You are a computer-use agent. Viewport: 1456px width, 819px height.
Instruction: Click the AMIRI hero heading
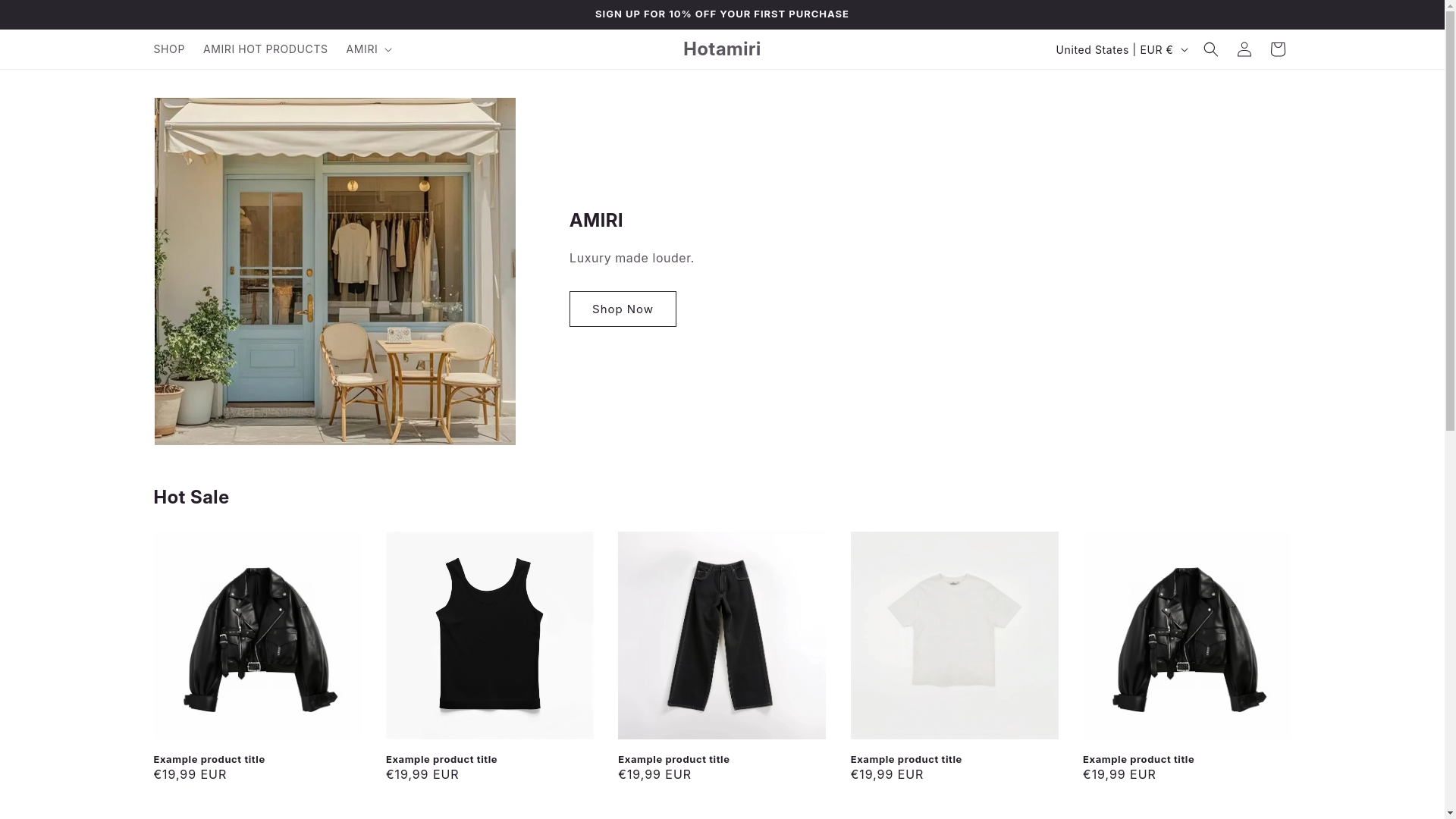(x=596, y=220)
